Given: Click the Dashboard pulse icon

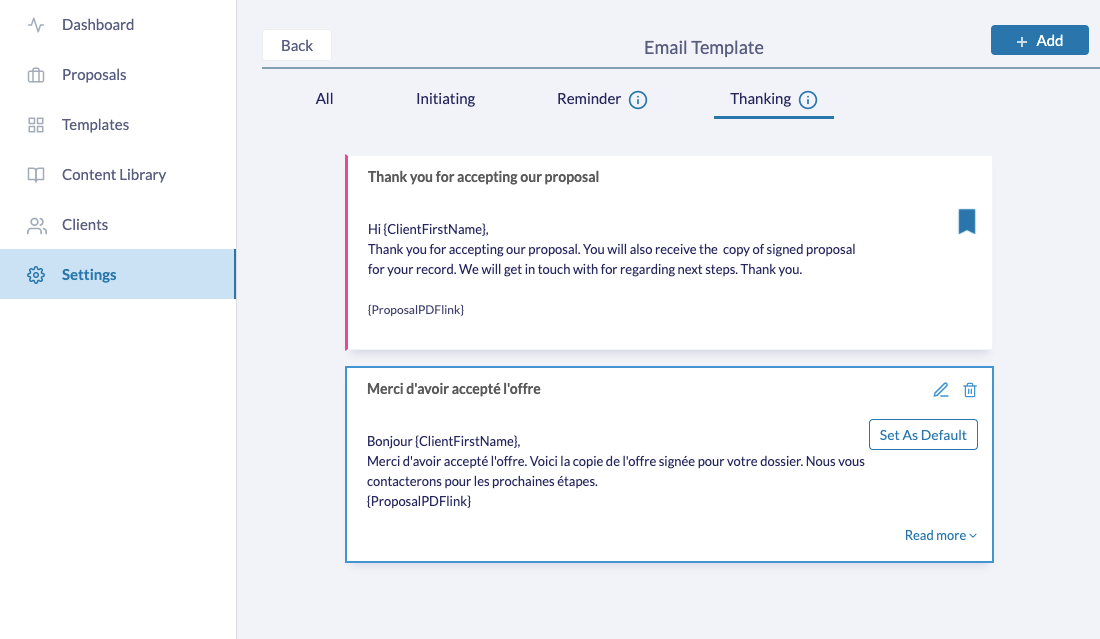Looking at the screenshot, I should point(36,25).
